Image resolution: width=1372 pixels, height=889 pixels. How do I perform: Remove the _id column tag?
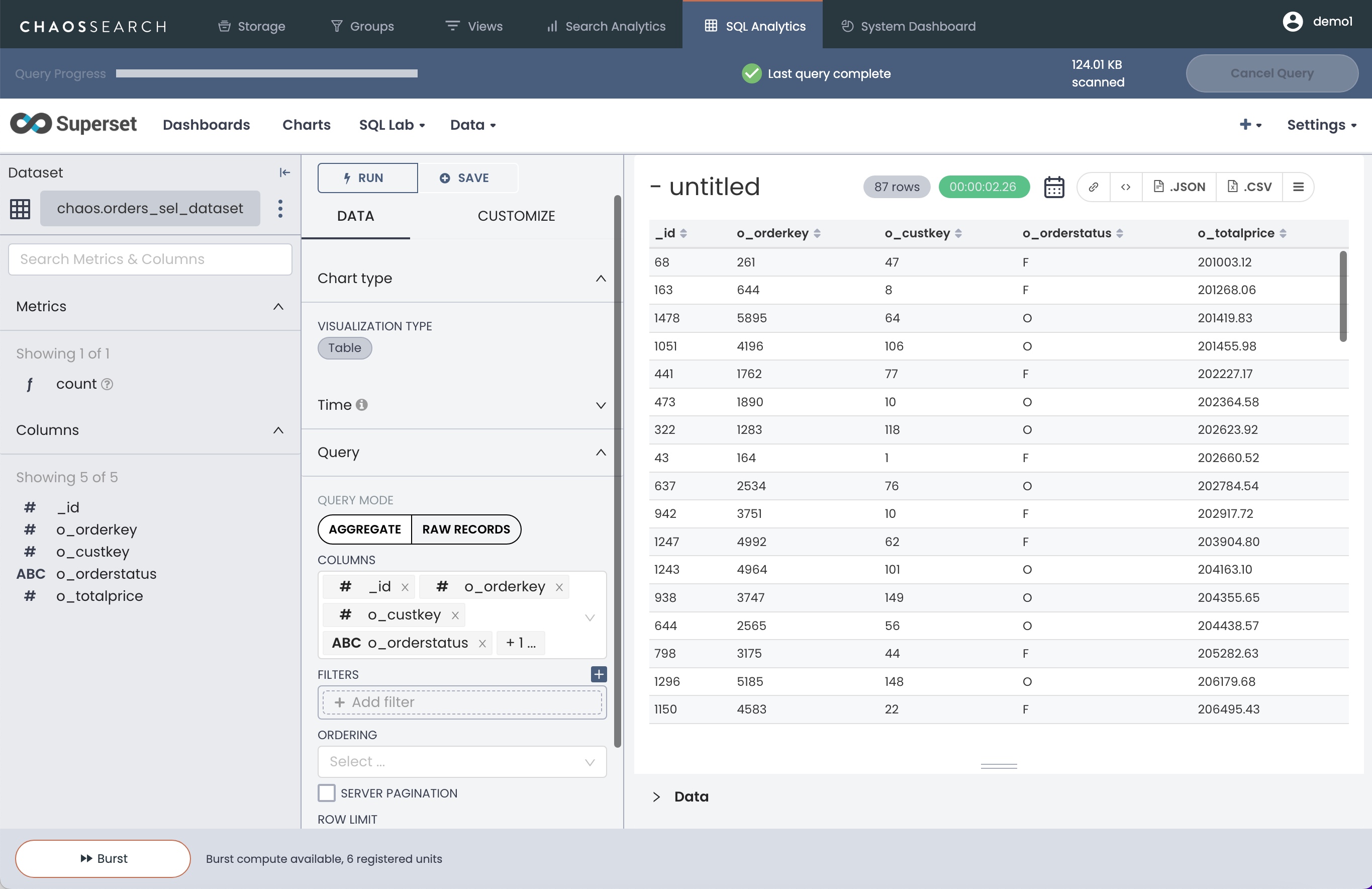click(x=405, y=587)
